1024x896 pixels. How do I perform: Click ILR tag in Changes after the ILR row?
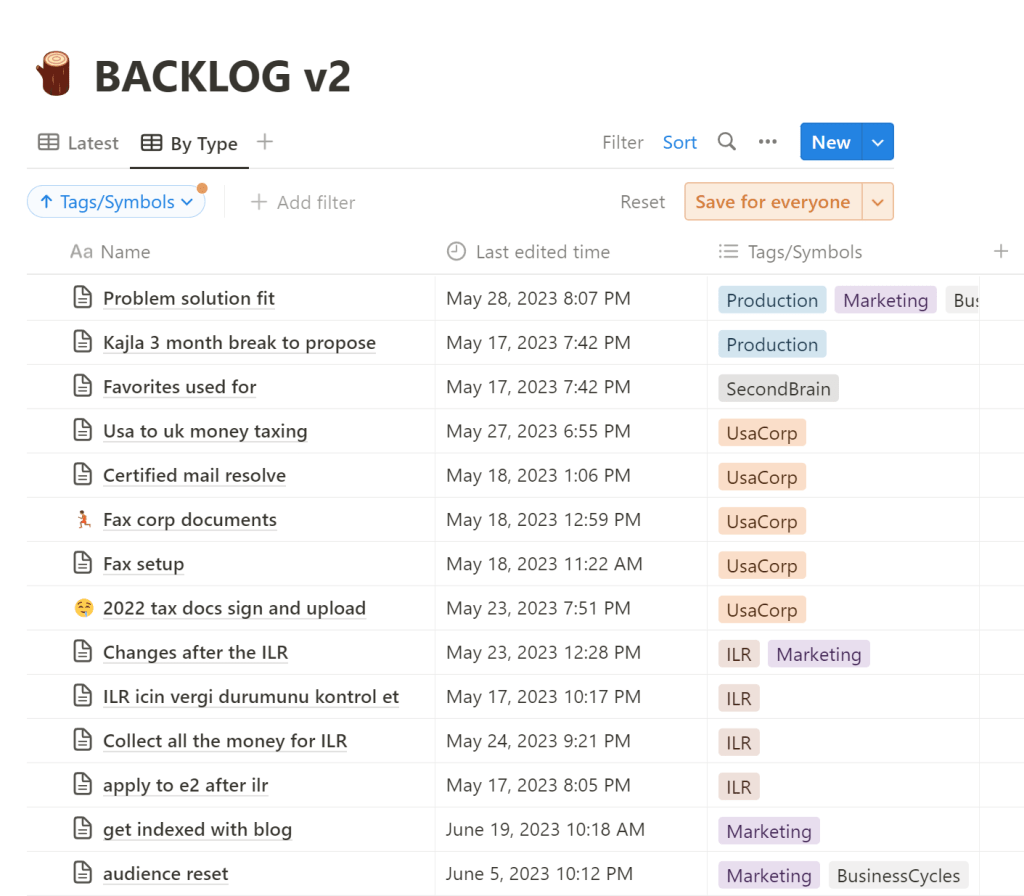739,654
